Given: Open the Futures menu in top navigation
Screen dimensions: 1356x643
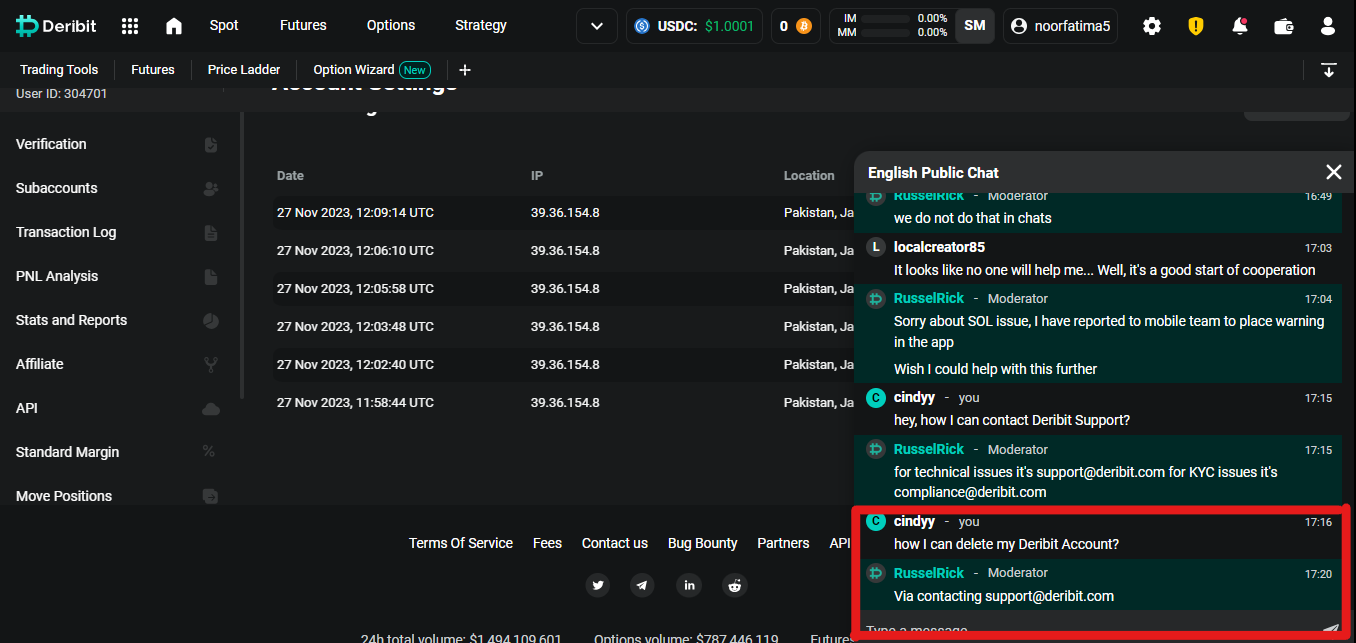Looking at the screenshot, I should pyautogui.click(x=303, y=25).
